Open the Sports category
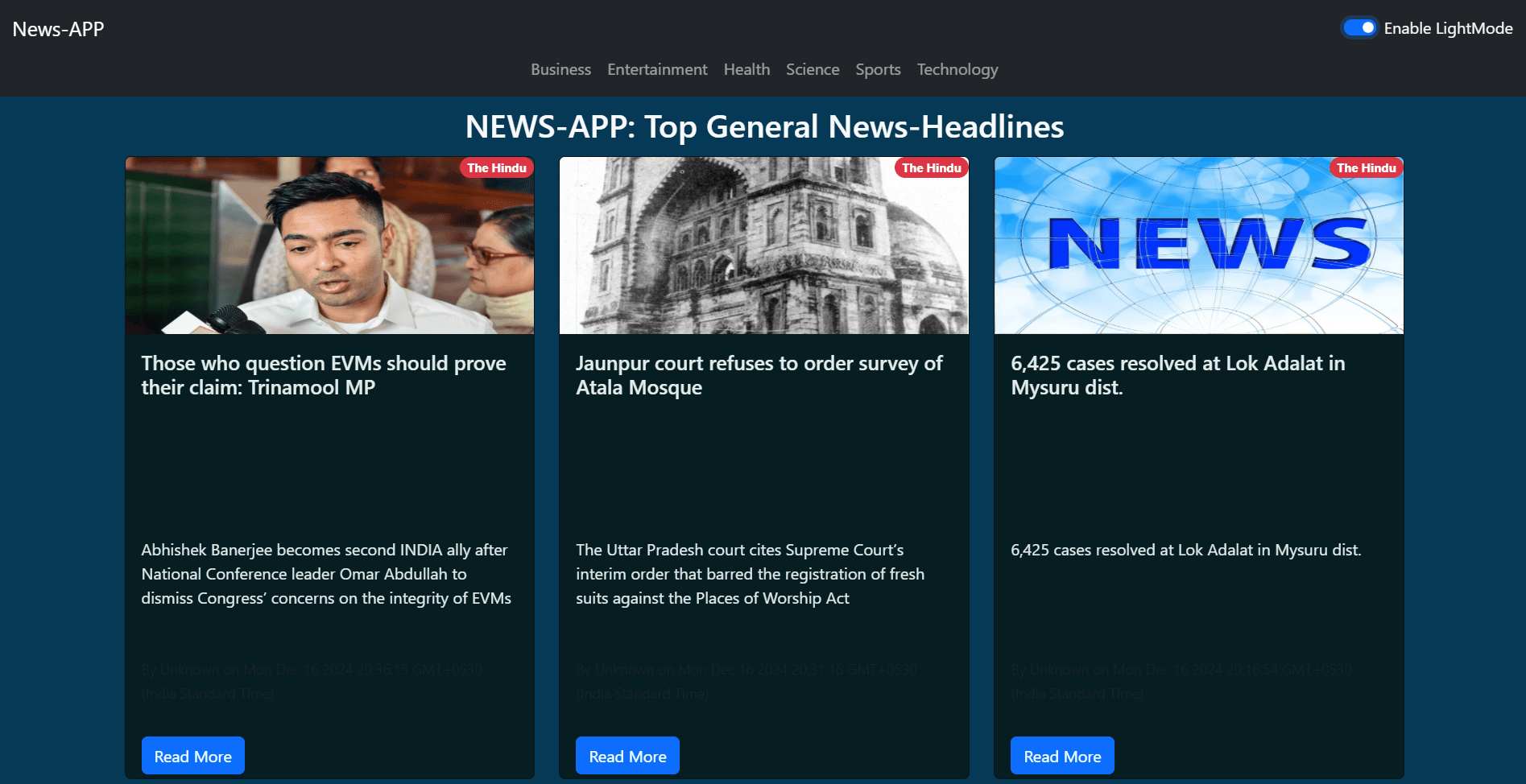 pyautogui.click(x=878, y=70)
